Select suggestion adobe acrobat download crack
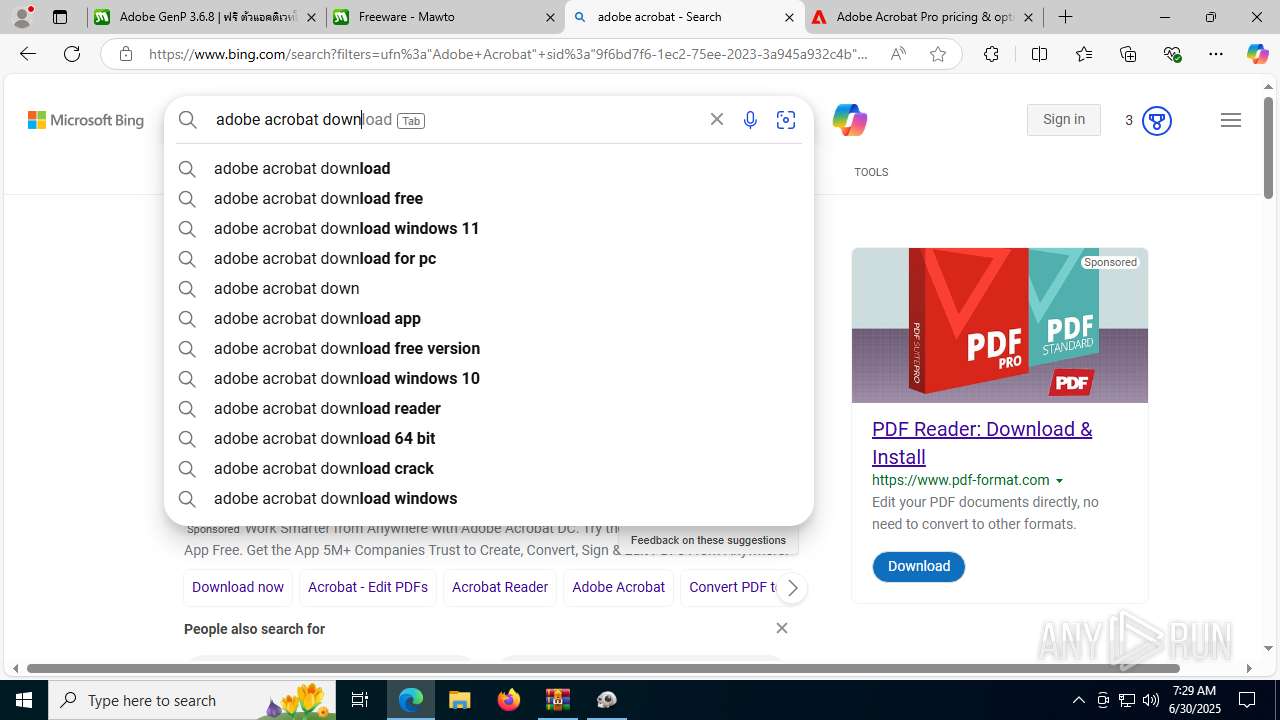 [489, 468]
